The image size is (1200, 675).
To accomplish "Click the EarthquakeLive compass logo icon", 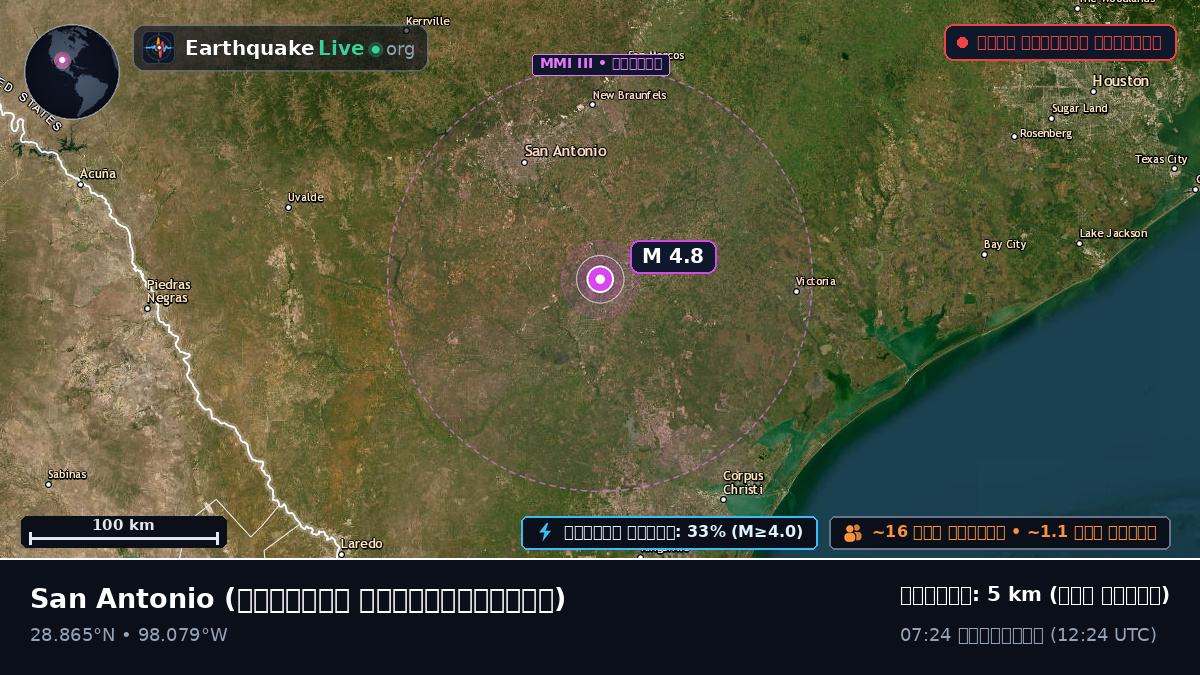I will coord(158,48).
